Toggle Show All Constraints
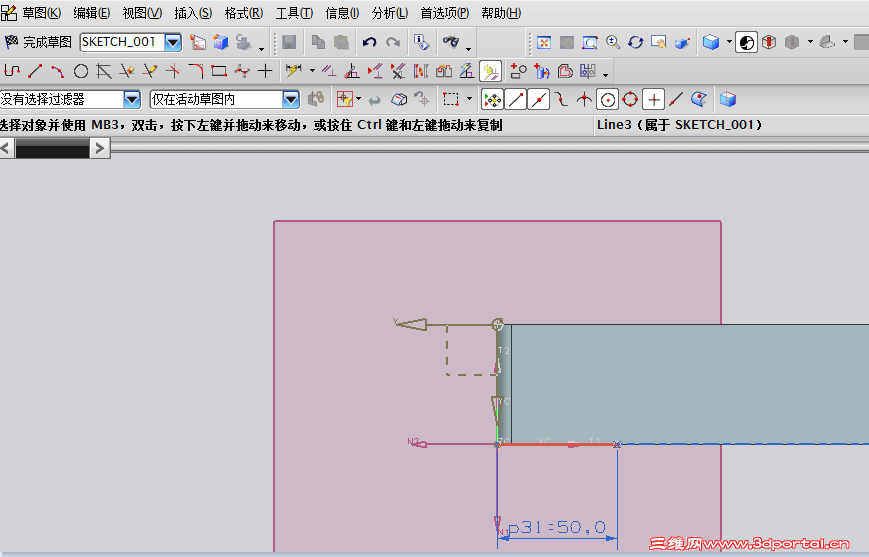 pyautogui.click(x=375, y=71)
